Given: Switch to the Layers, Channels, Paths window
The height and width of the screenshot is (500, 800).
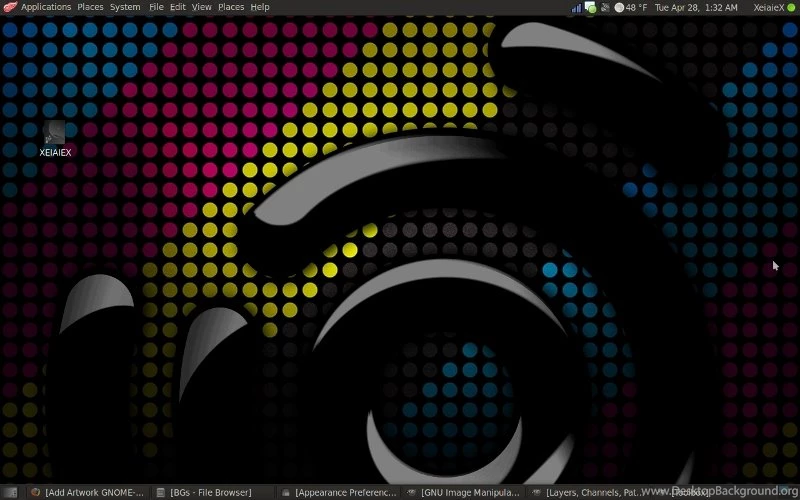Looking at the screenshot, I should coord(587,492).
